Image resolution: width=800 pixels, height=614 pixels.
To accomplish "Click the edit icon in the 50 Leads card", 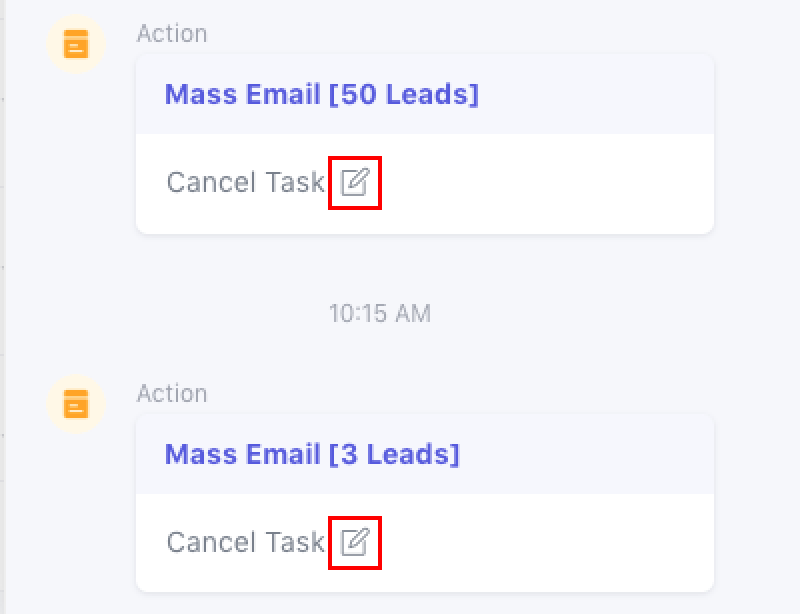I will [355, 182].
